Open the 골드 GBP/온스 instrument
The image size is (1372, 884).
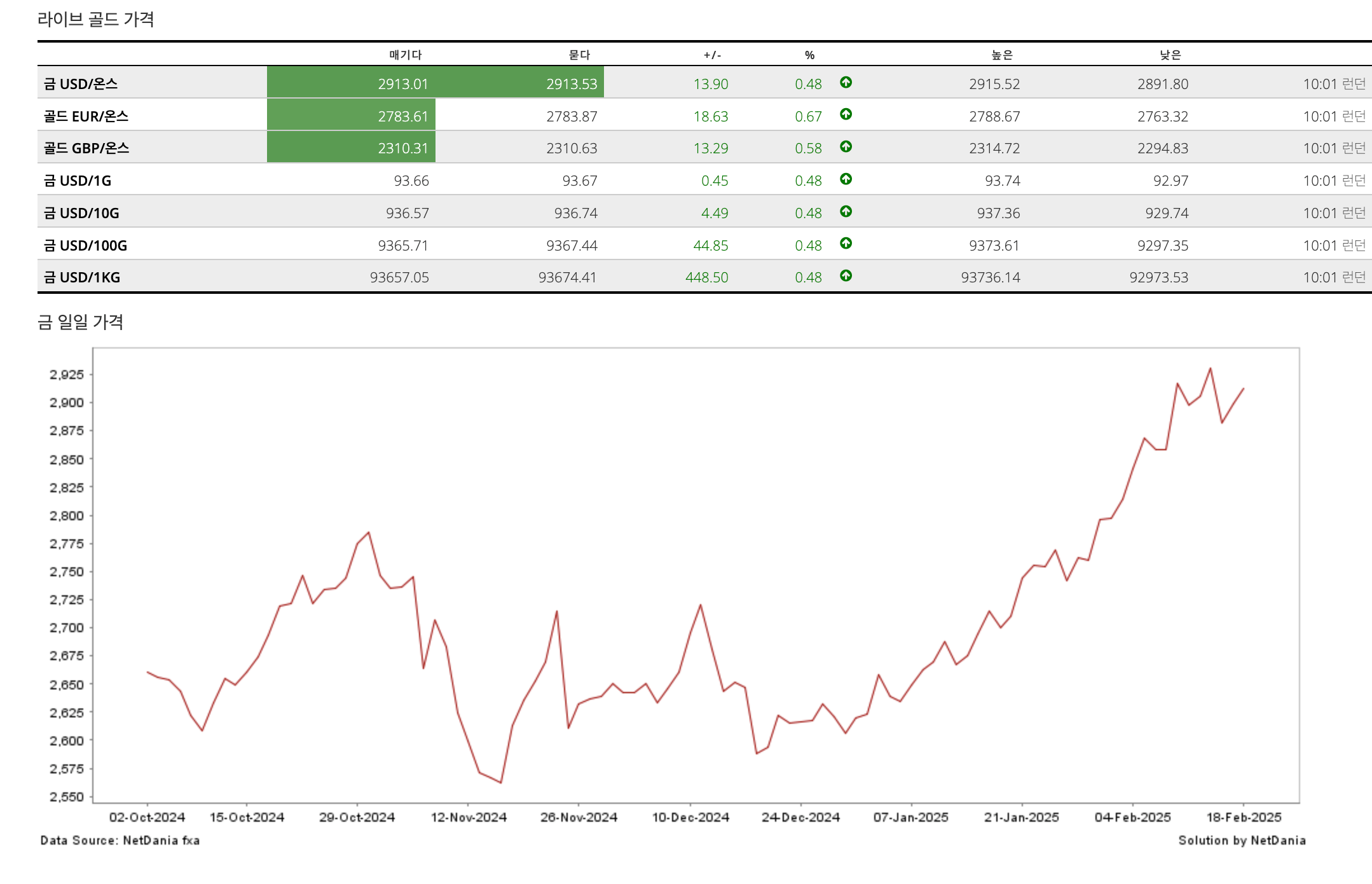86,148
